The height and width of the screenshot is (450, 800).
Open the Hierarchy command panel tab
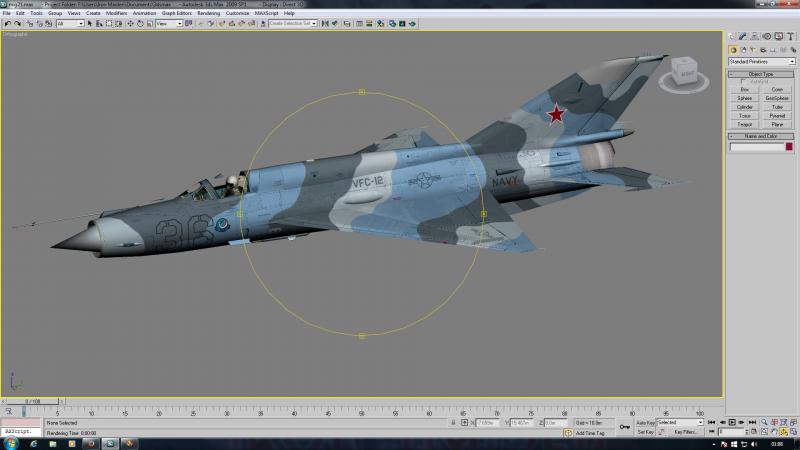[x=755, y=36]
